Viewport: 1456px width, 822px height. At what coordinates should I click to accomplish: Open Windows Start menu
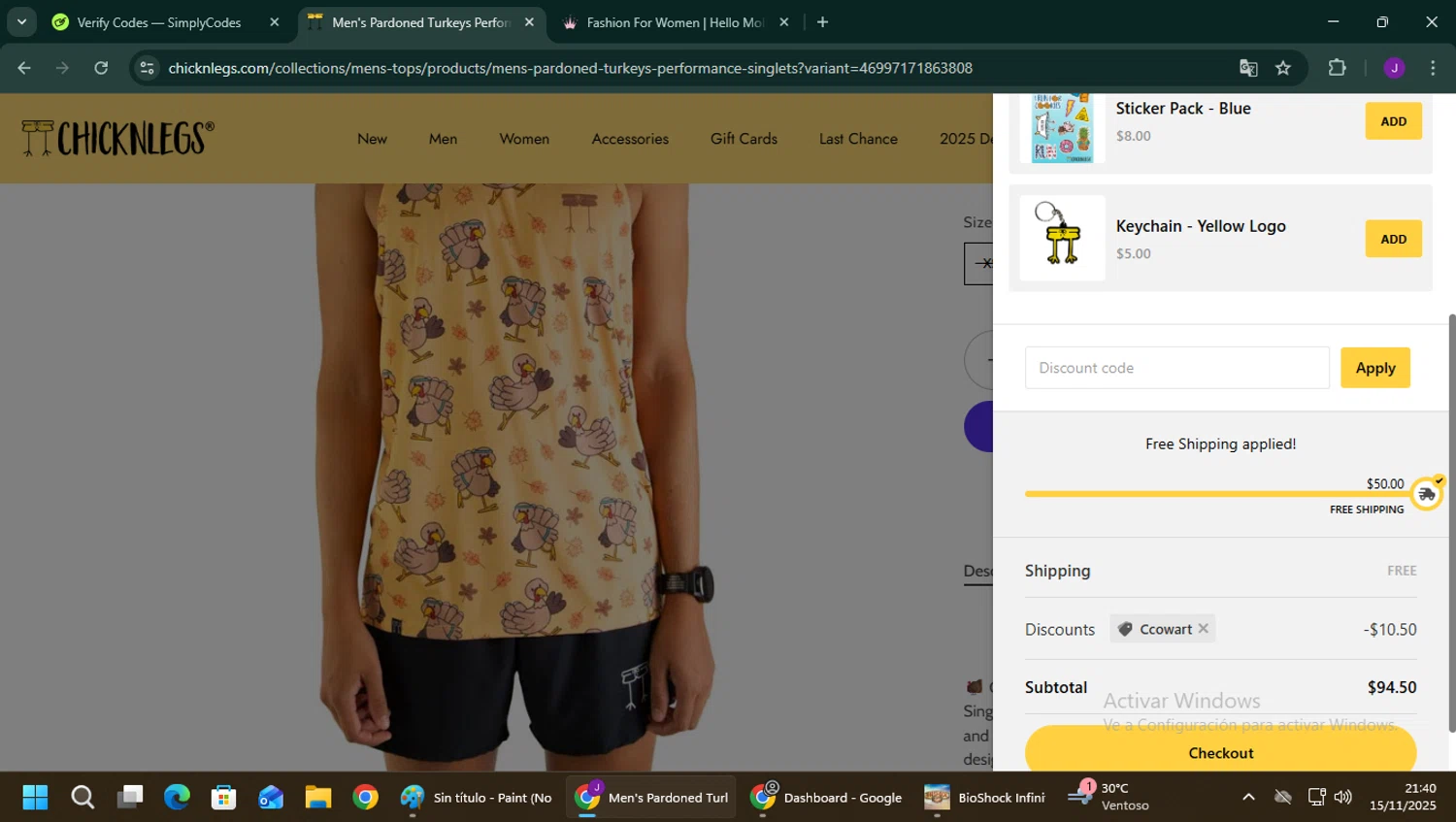35,798
